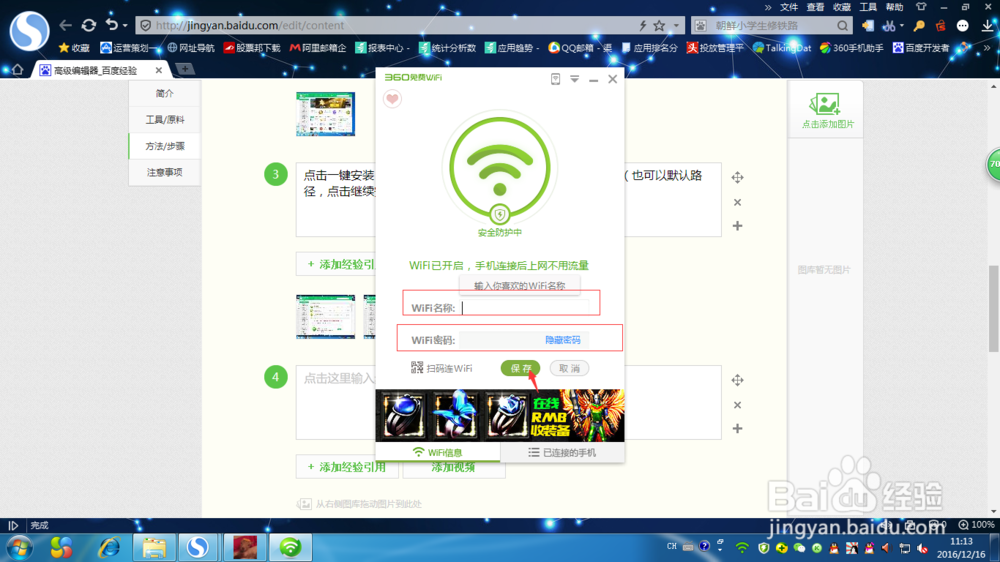This screenshot has height=562, width=1000.
Task: Click the undo close-tab arrow icon
Action: tap(112, 25)
